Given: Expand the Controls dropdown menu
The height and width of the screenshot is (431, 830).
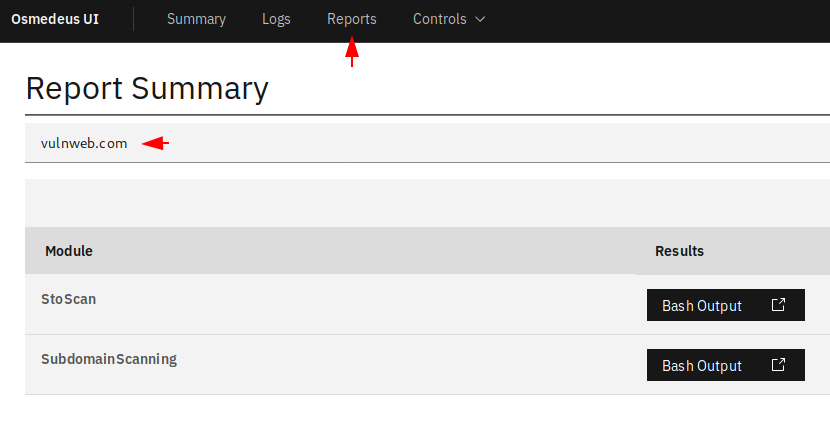Looking at the screenshot, I should pyautogui.click(x=449, y=19).
